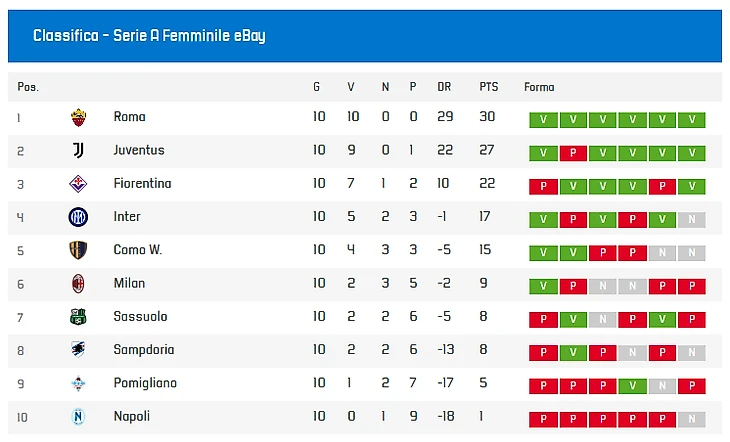The width and height of the screenshot is (730, 442).
Task: Click Juventus's red P form badge
Action: pos(573,154)
